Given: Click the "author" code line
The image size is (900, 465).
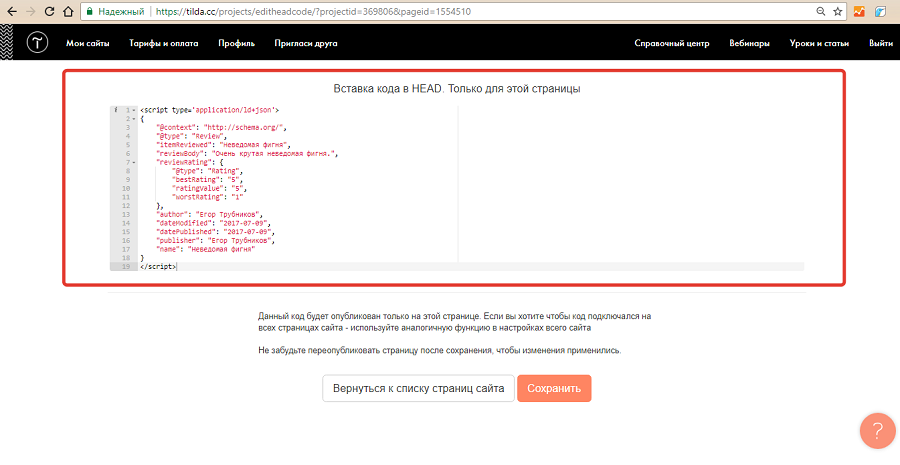Looking at the screenshot, I should (209, 215).
